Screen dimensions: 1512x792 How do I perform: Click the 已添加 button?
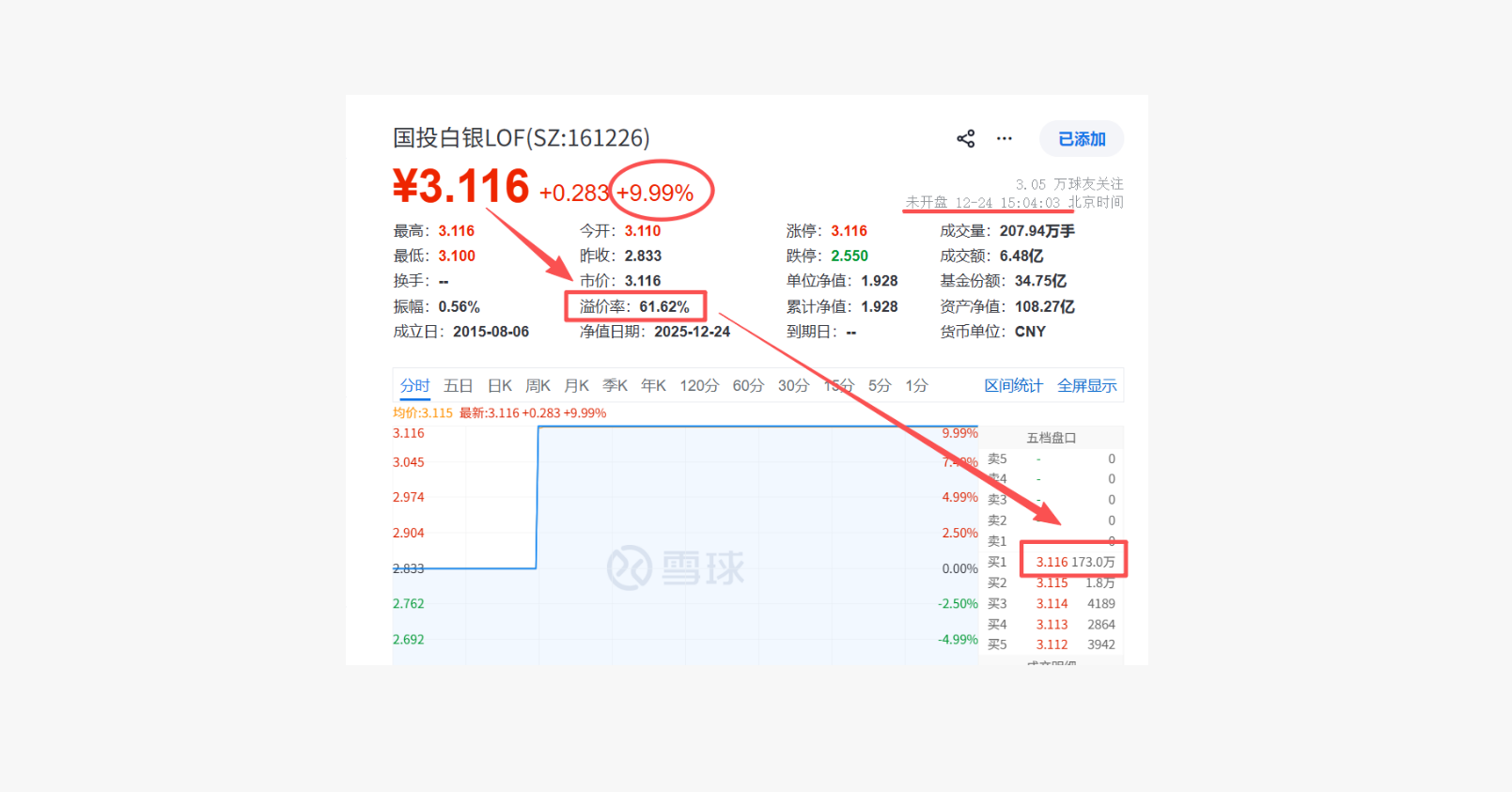(x=1082, y=139)
